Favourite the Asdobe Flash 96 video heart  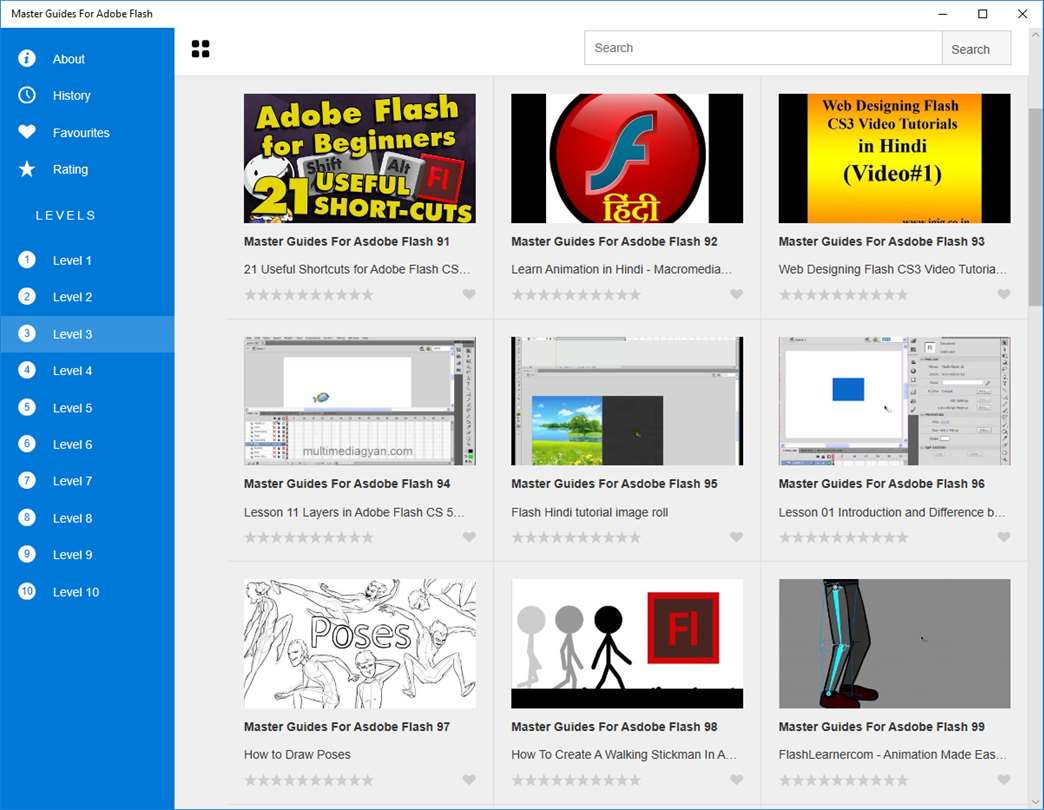click(x=1004, y=537)
